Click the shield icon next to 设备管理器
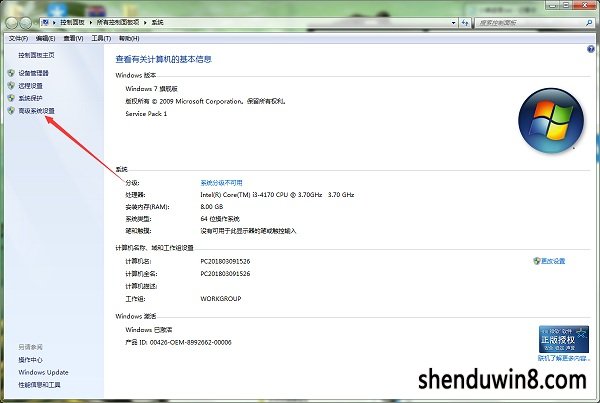This screenshot has width=600, height=403. pyautogui.click(x=11, y=73)
